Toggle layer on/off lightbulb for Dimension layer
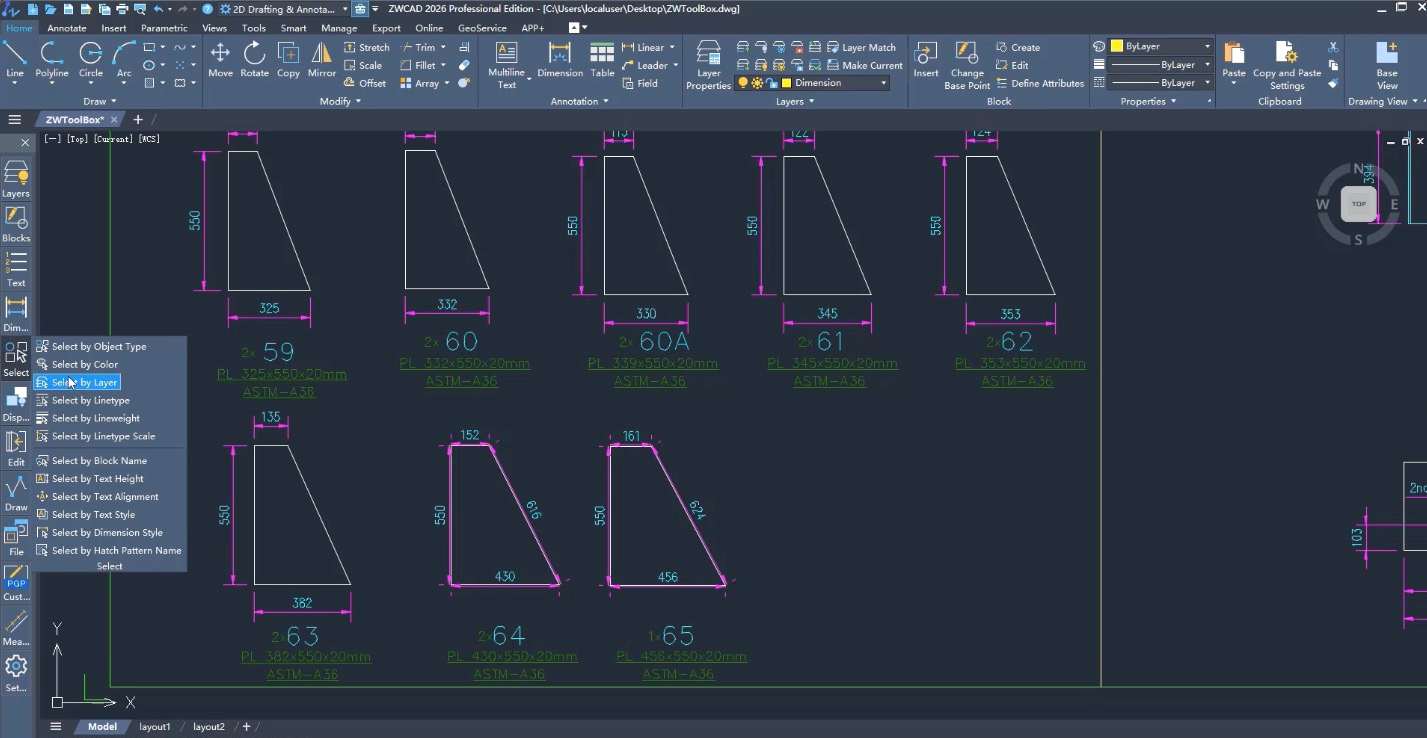Viewport: 1427px width, 738px height. [x=742, y=83]
